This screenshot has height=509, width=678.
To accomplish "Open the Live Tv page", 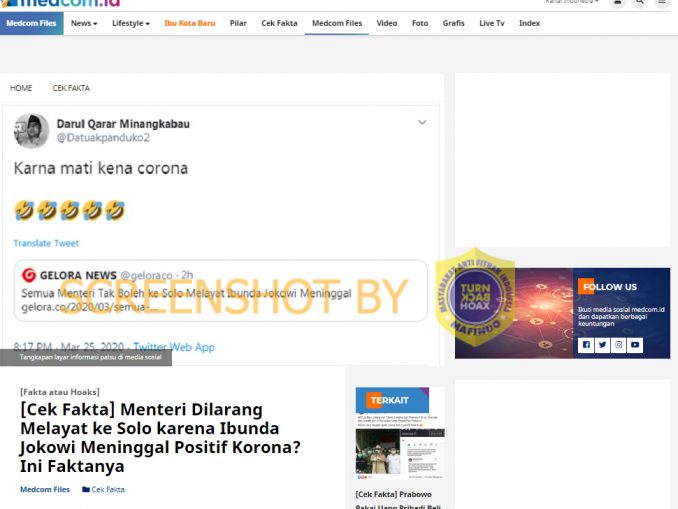I will pos(492,23).
